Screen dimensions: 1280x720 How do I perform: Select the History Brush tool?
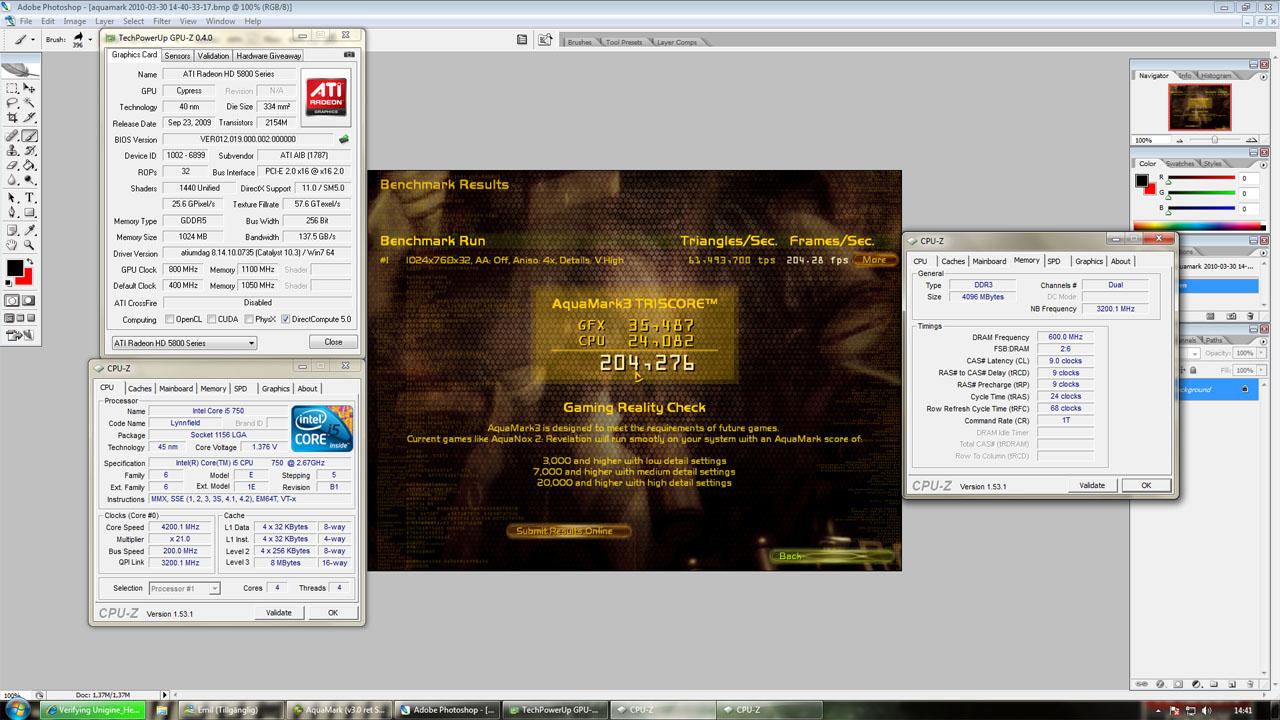click(29, 150)
